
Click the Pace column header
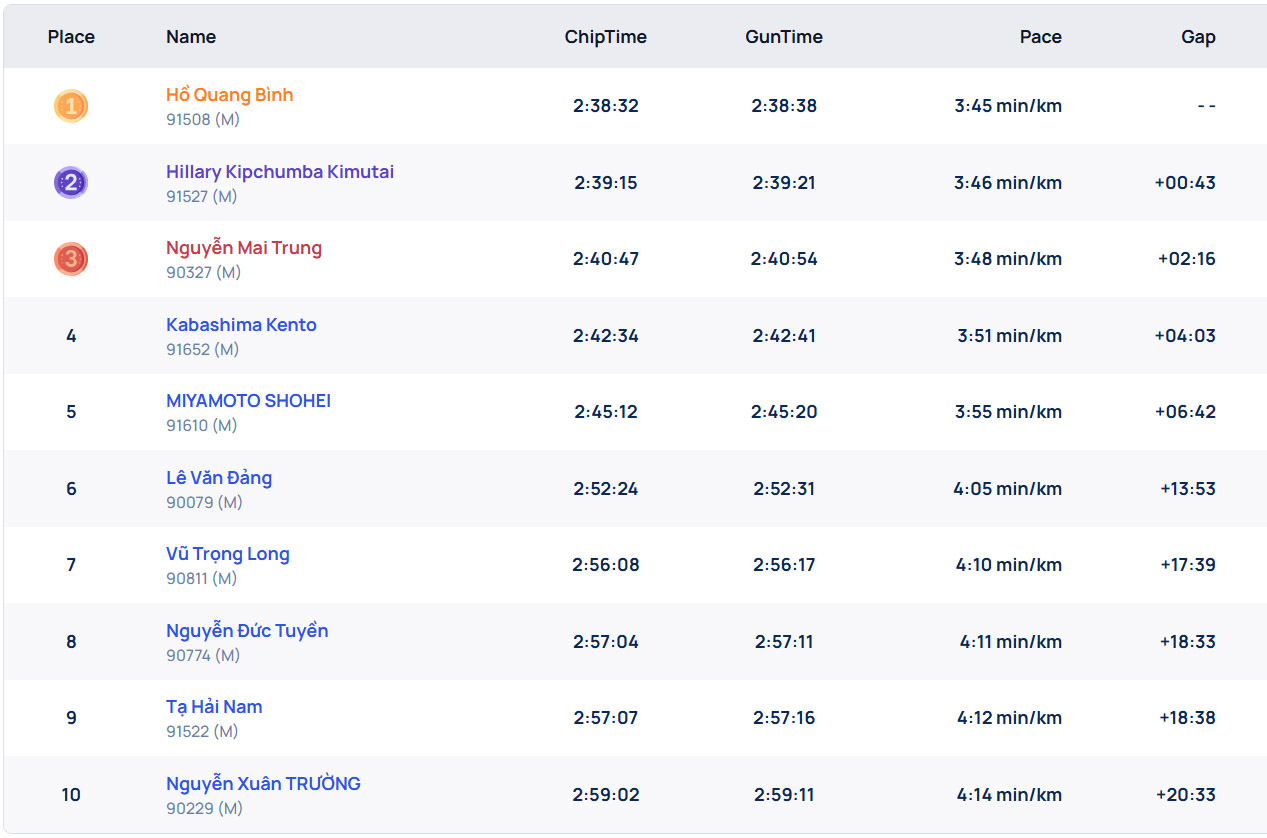(x=1040, y=37)
